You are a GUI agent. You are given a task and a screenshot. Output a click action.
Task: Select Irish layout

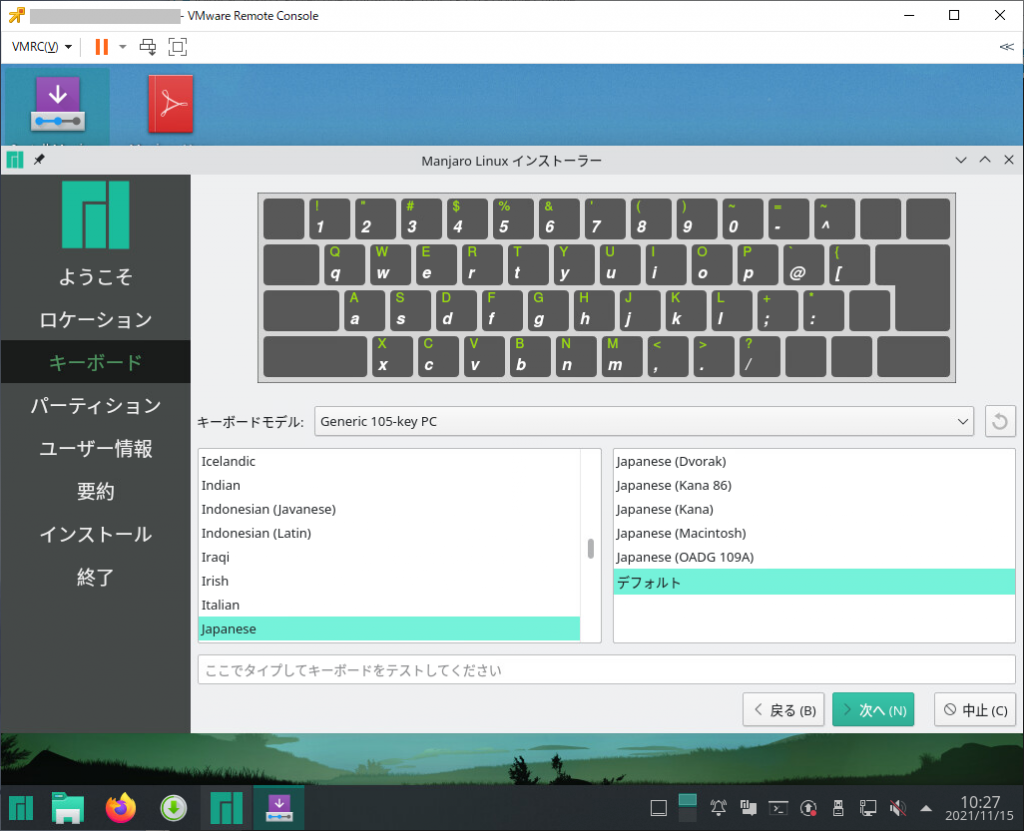point(389,581)
